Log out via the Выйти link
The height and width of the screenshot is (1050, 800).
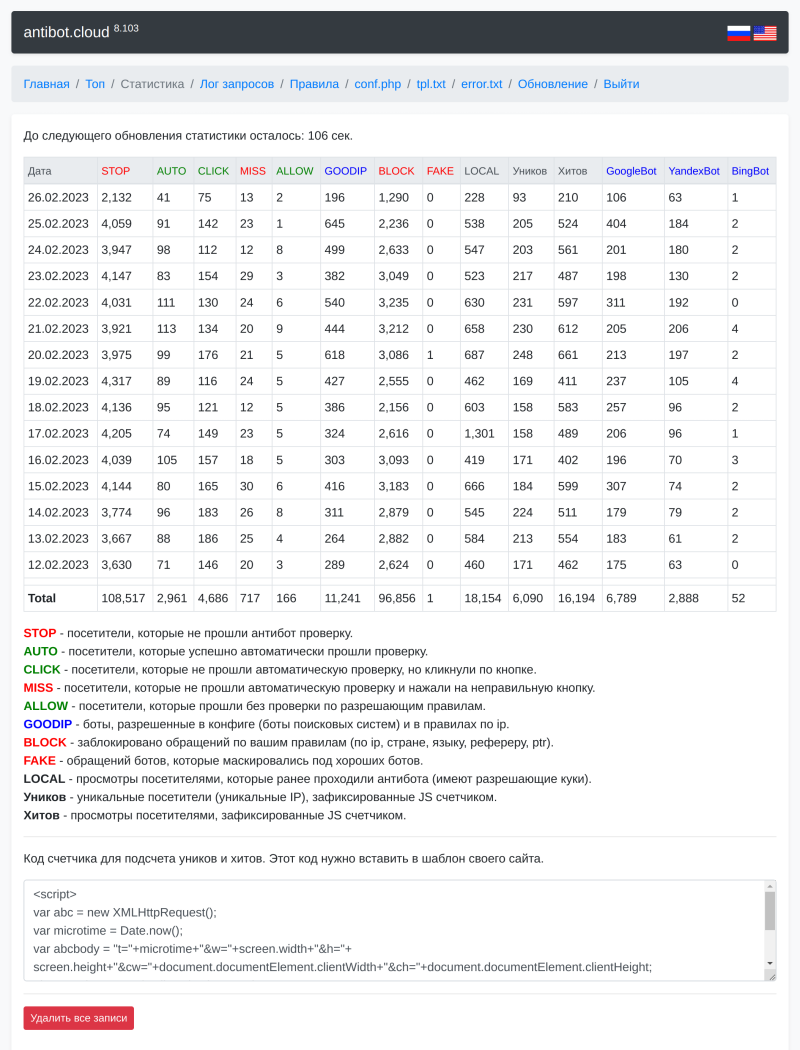tap(621, 84)
